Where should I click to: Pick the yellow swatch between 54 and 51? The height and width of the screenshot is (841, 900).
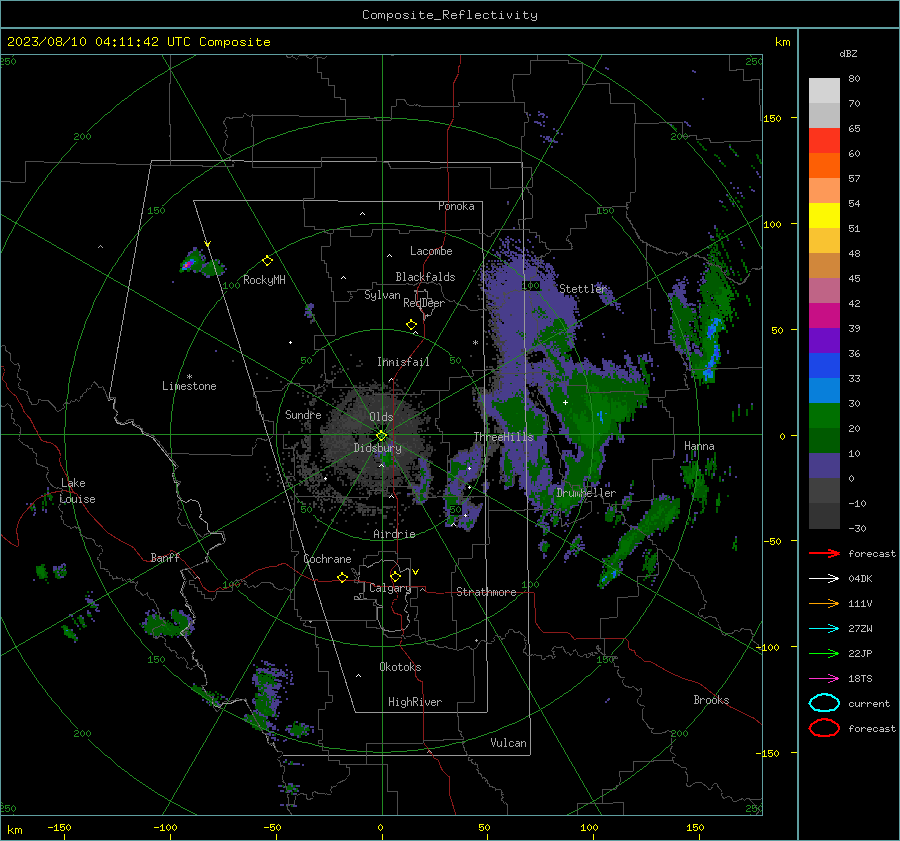tap(824, 216)
